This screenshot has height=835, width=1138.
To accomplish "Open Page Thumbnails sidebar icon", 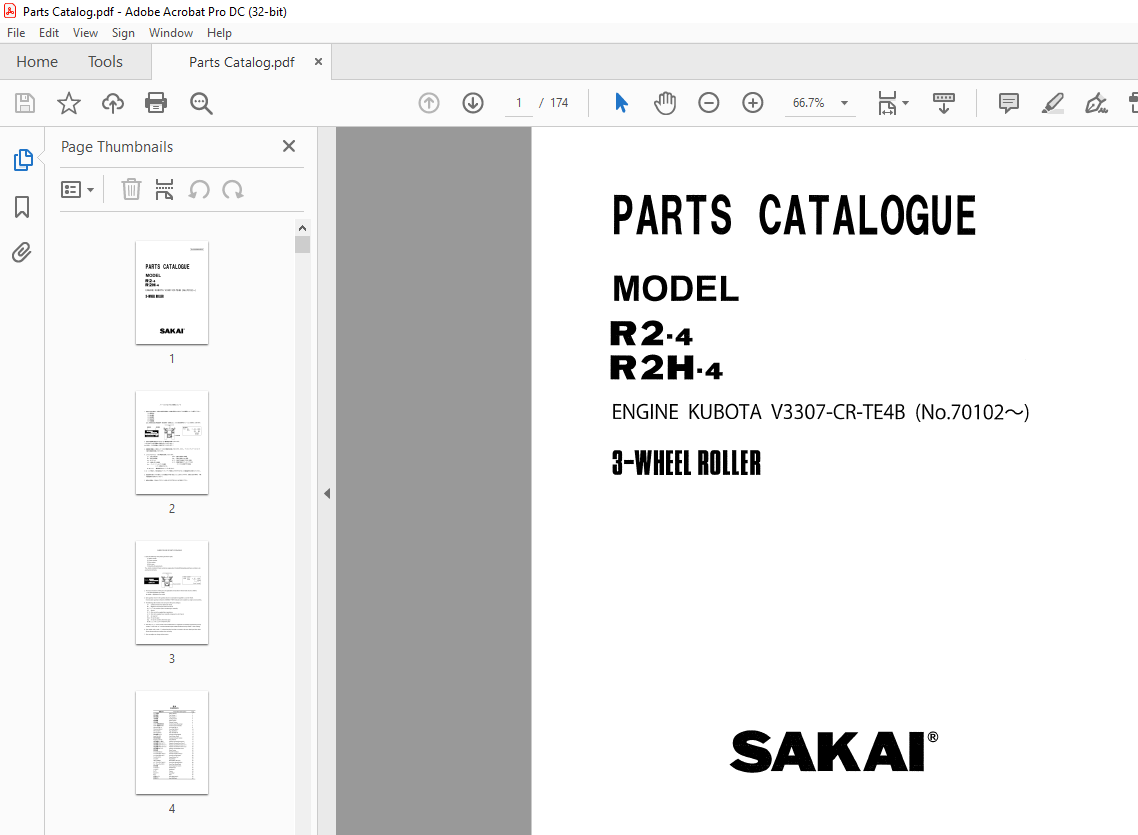I will point(22,160).
